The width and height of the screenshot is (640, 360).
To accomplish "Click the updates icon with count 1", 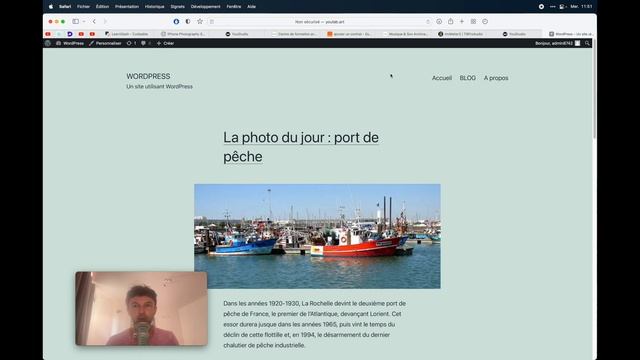I will pos(131,43).
